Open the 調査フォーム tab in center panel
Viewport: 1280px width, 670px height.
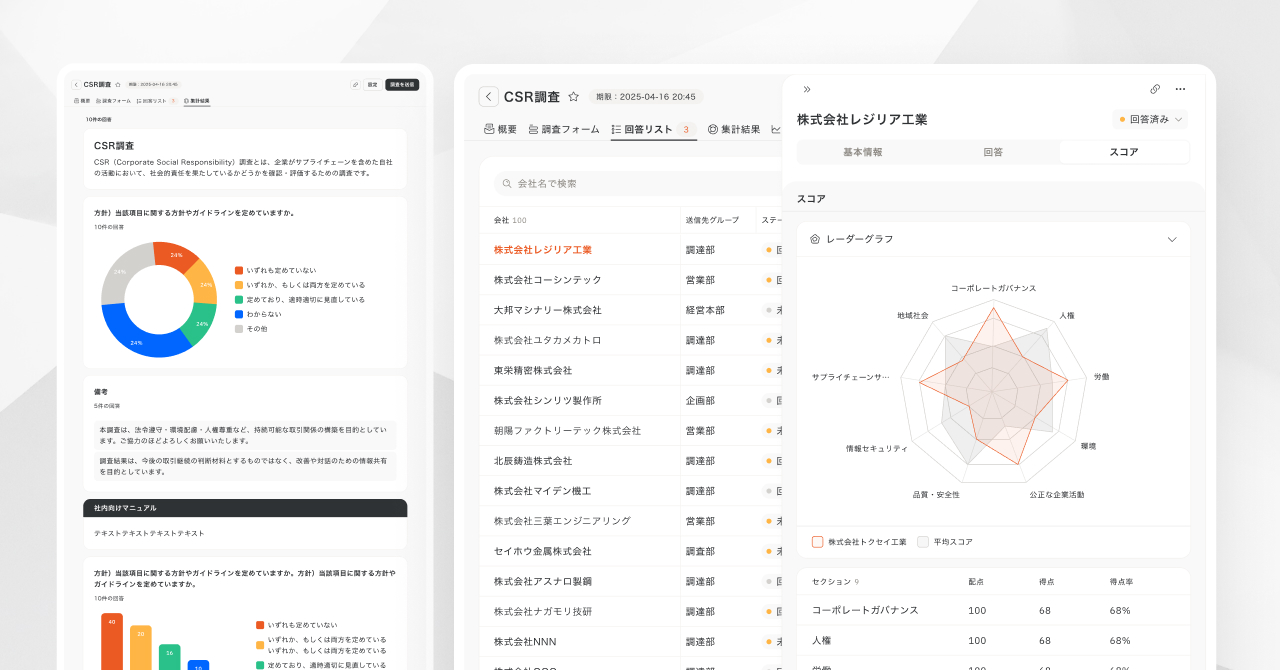tap(565, 129)
